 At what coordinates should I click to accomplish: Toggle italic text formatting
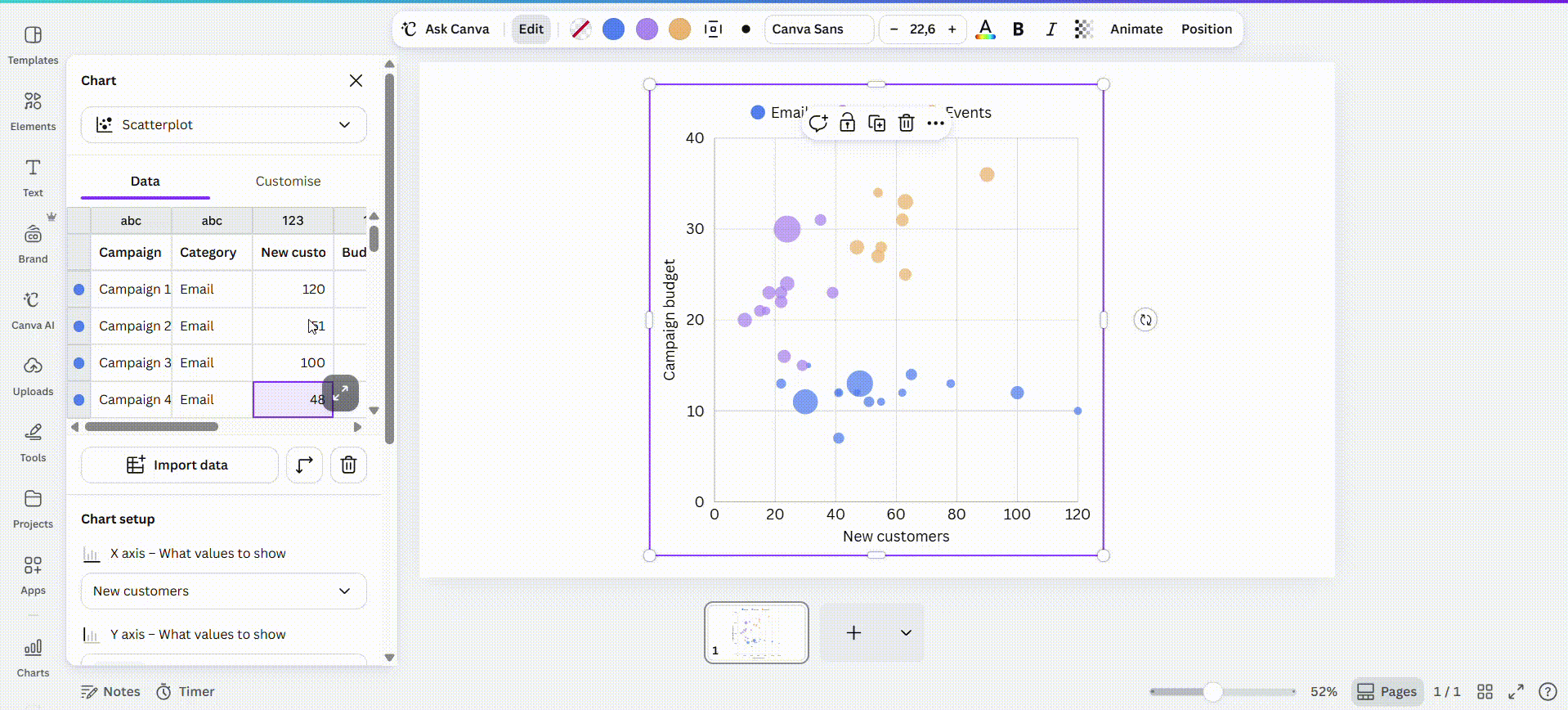[x=1051, y=29]
